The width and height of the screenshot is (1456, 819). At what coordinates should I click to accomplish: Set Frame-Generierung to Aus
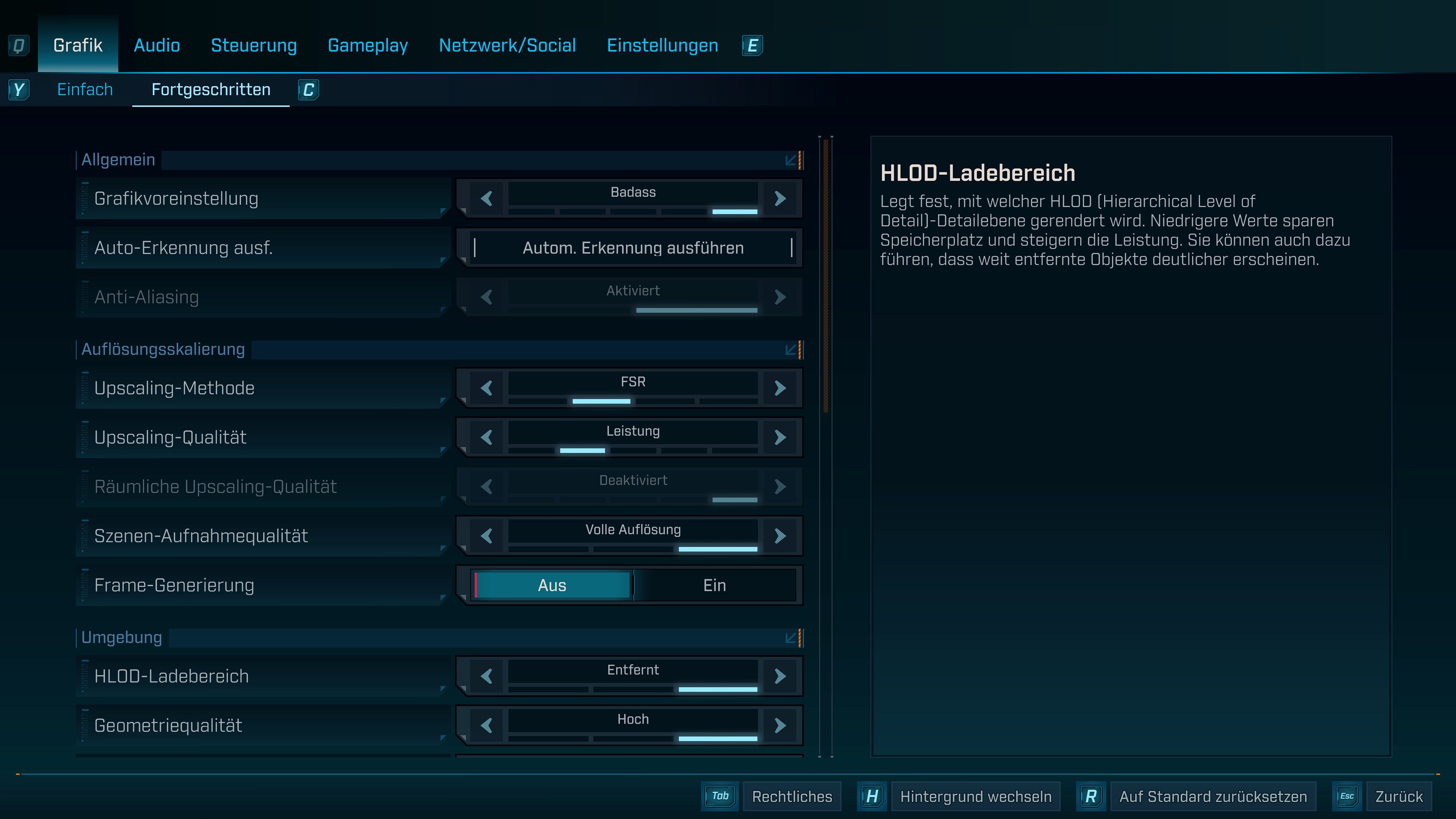552,585
